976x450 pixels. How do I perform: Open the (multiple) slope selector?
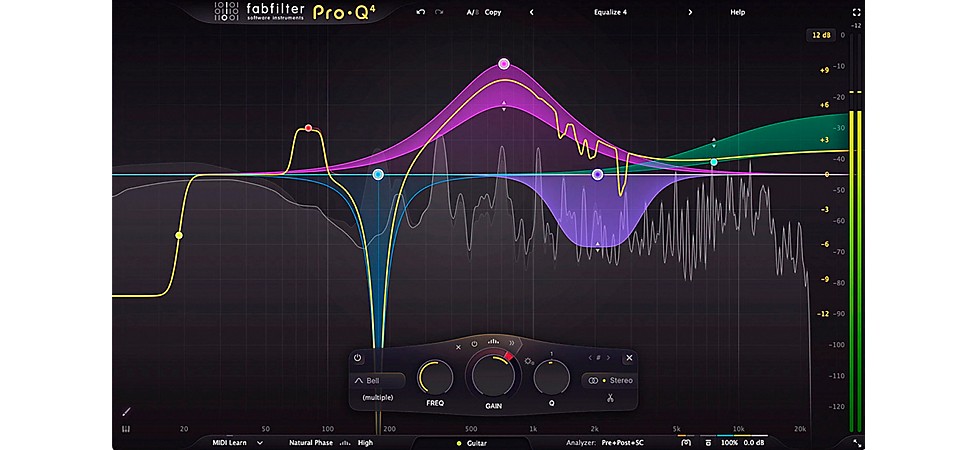tap(377, 397)
